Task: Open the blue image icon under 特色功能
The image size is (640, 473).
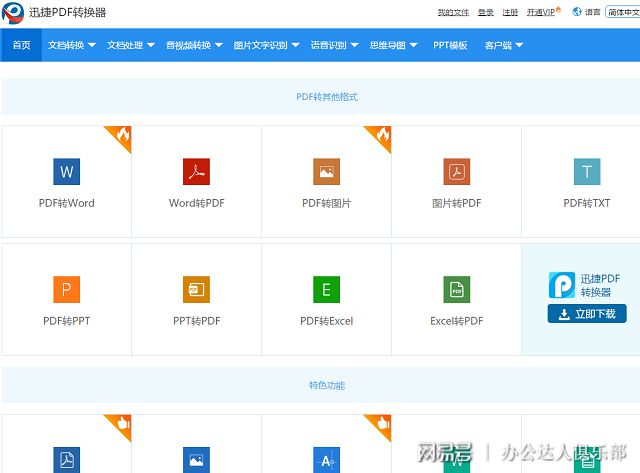Action: click(x=196, y=460)
